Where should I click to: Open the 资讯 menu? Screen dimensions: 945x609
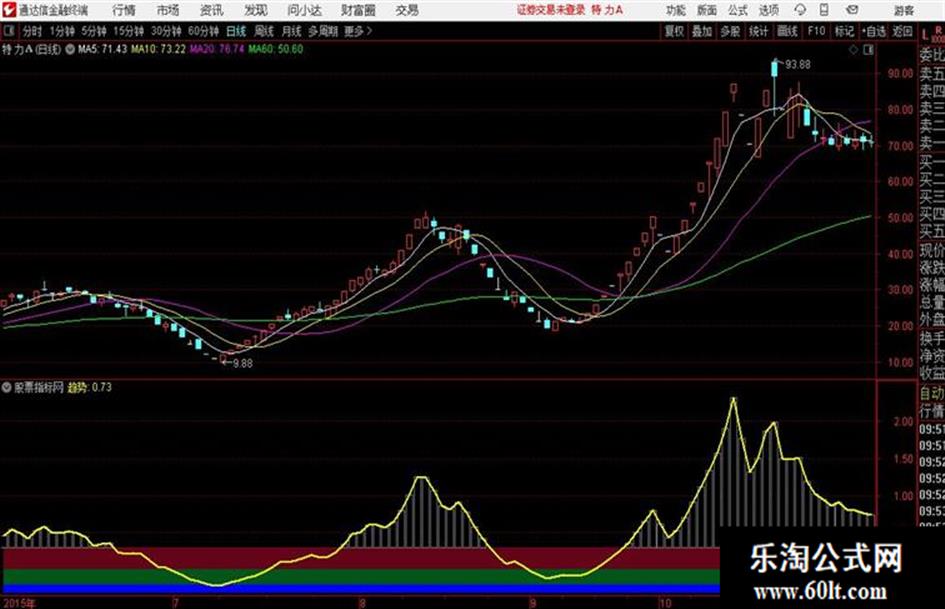(x=211, y=10)
